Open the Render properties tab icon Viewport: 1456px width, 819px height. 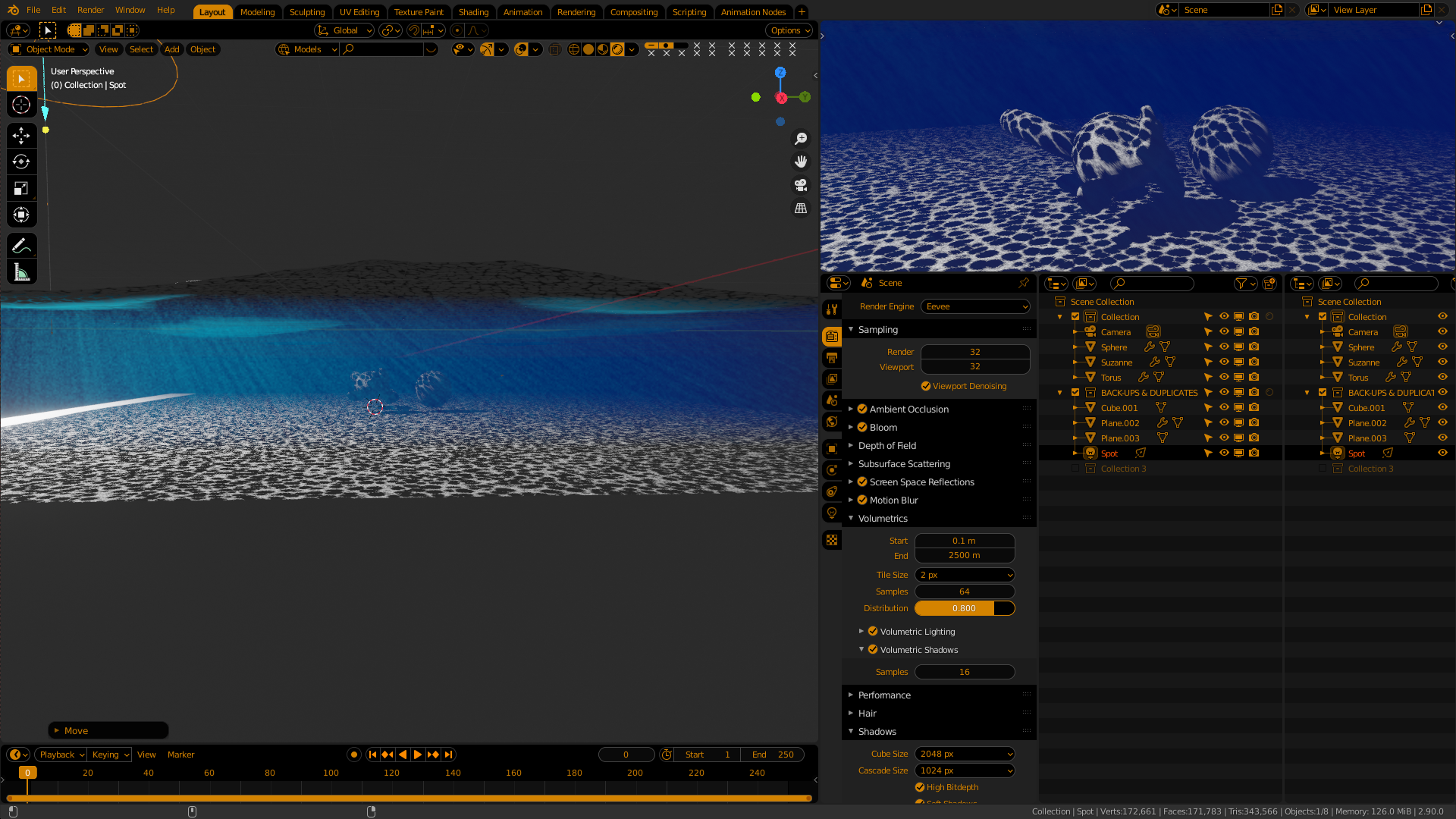pyautogui.click(x=832, y=337)
